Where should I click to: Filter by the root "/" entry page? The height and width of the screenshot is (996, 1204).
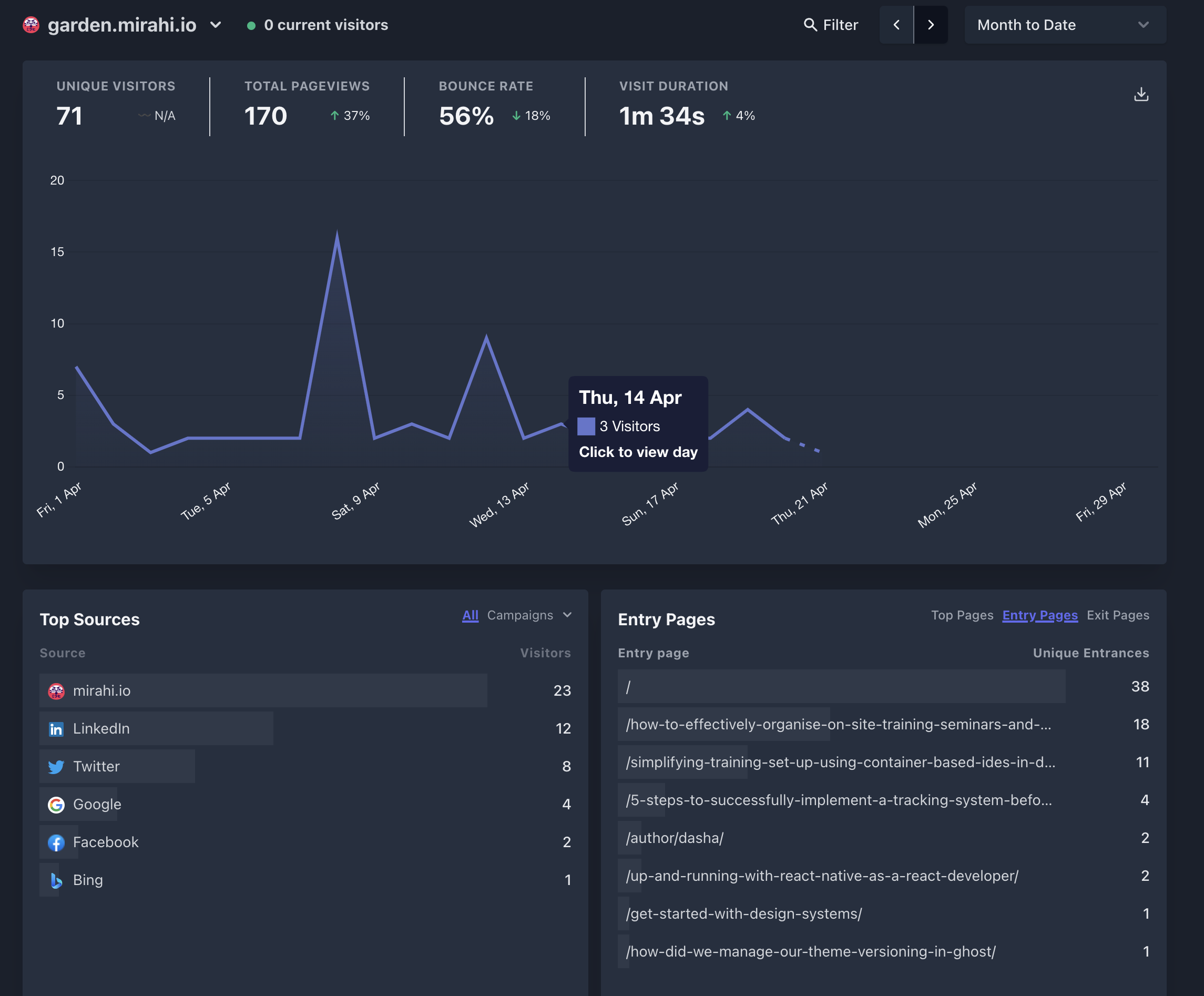(628, 687)
